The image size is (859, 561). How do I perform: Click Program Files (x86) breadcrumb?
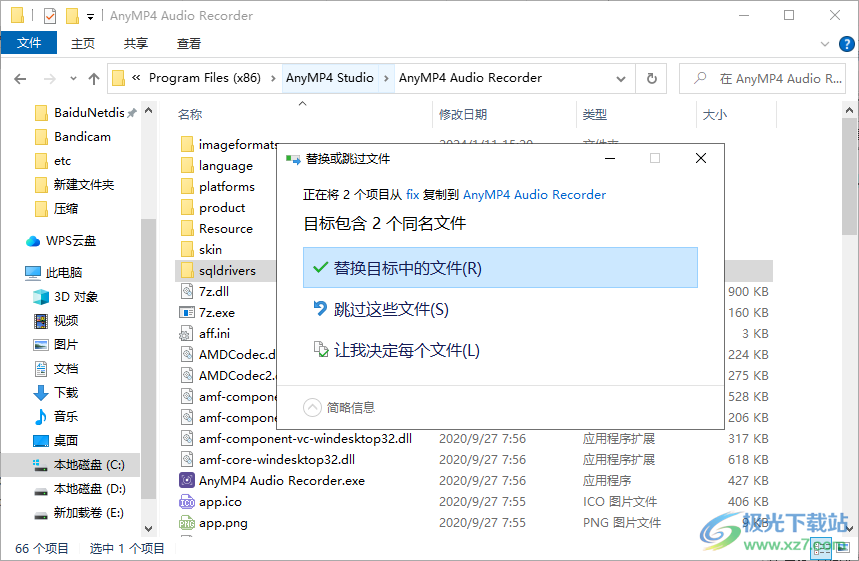point(205,78)
